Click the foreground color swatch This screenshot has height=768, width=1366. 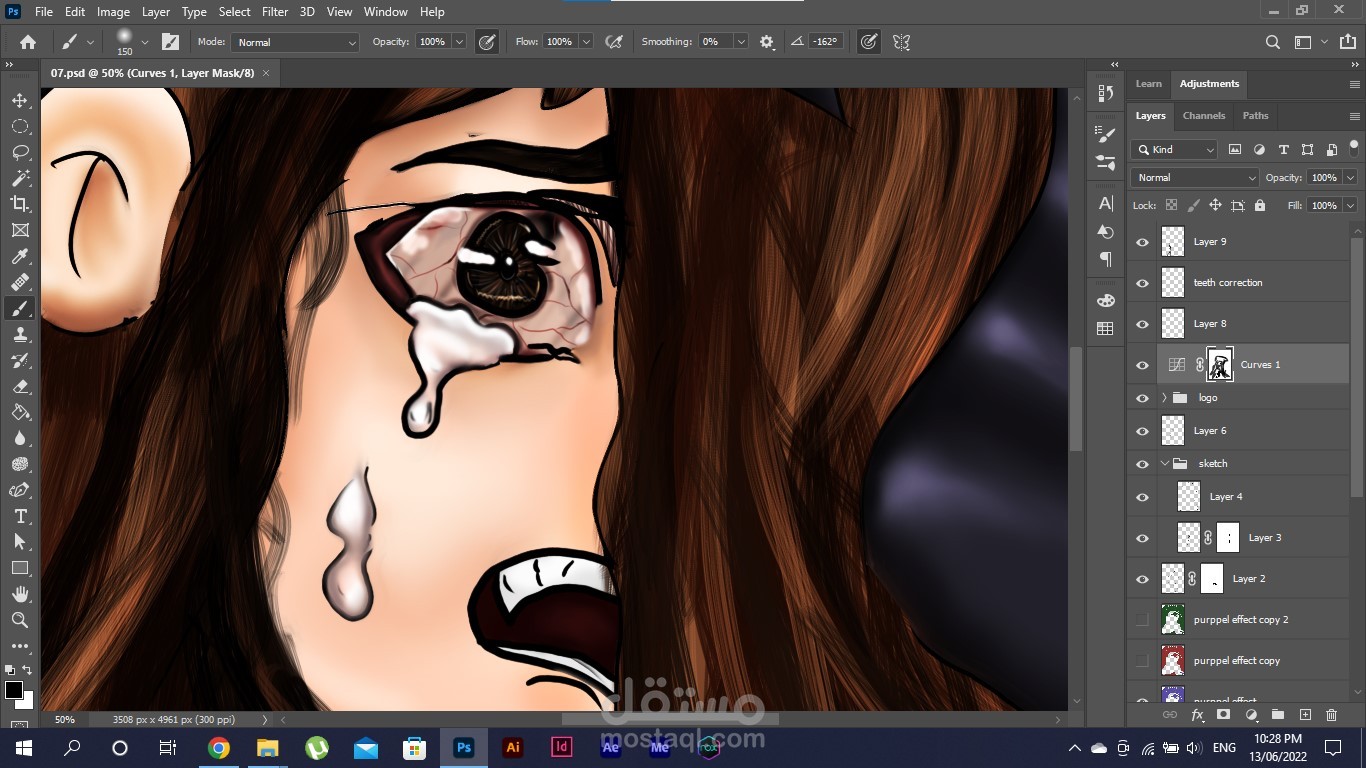point(14,690)
